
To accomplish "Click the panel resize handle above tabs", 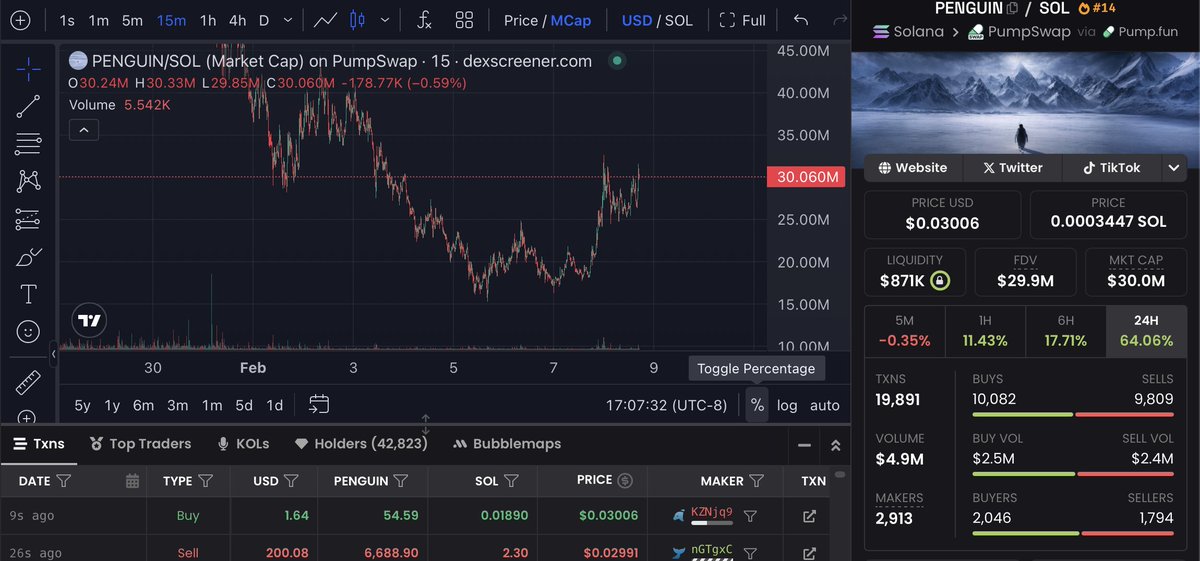I will point(425,424).
